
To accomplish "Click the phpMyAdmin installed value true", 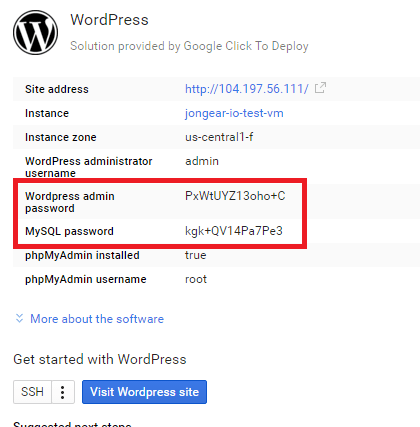I will click(x=195, y=255).
